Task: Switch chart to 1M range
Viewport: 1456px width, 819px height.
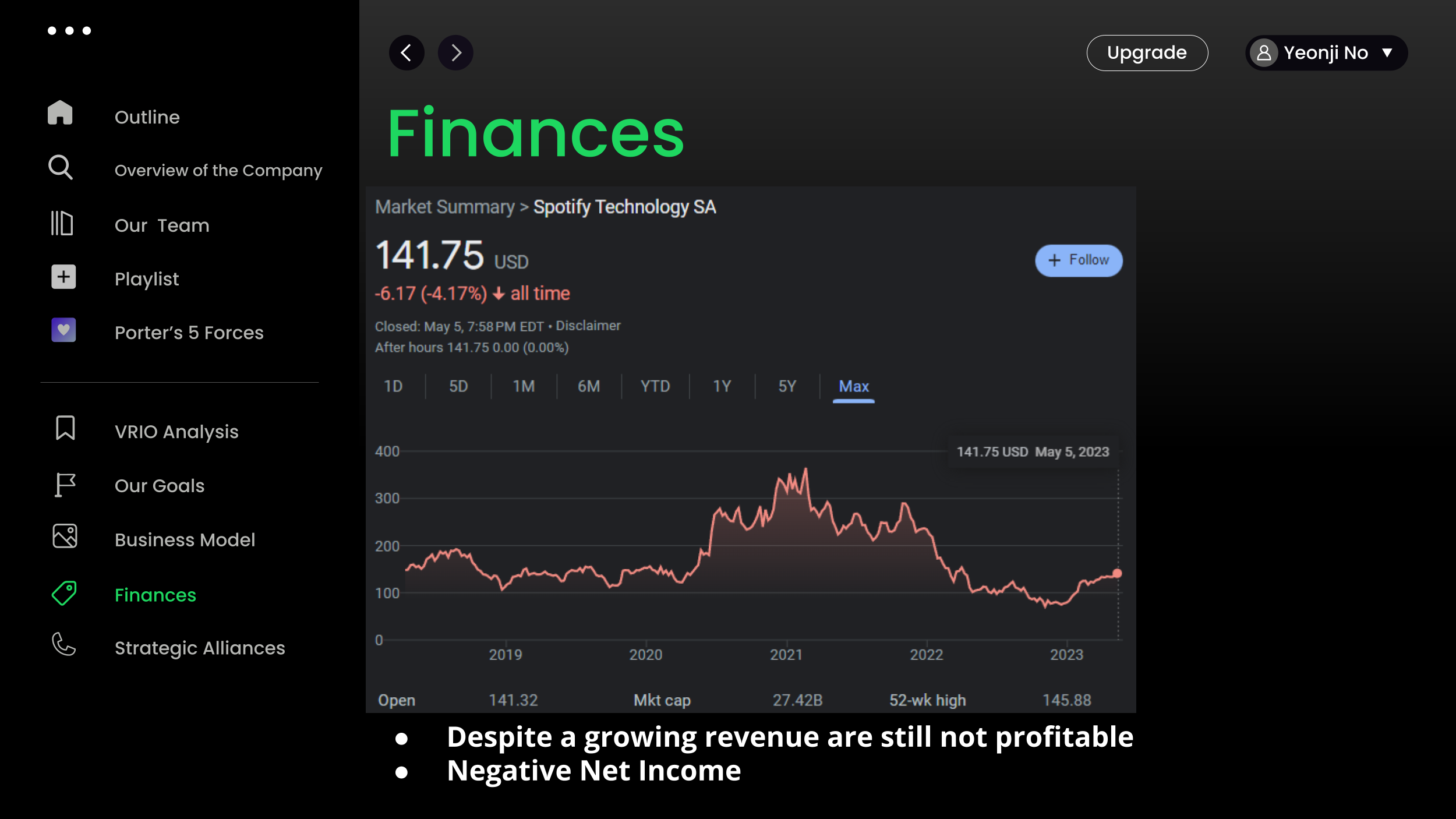Action: [x=524, y=386]
